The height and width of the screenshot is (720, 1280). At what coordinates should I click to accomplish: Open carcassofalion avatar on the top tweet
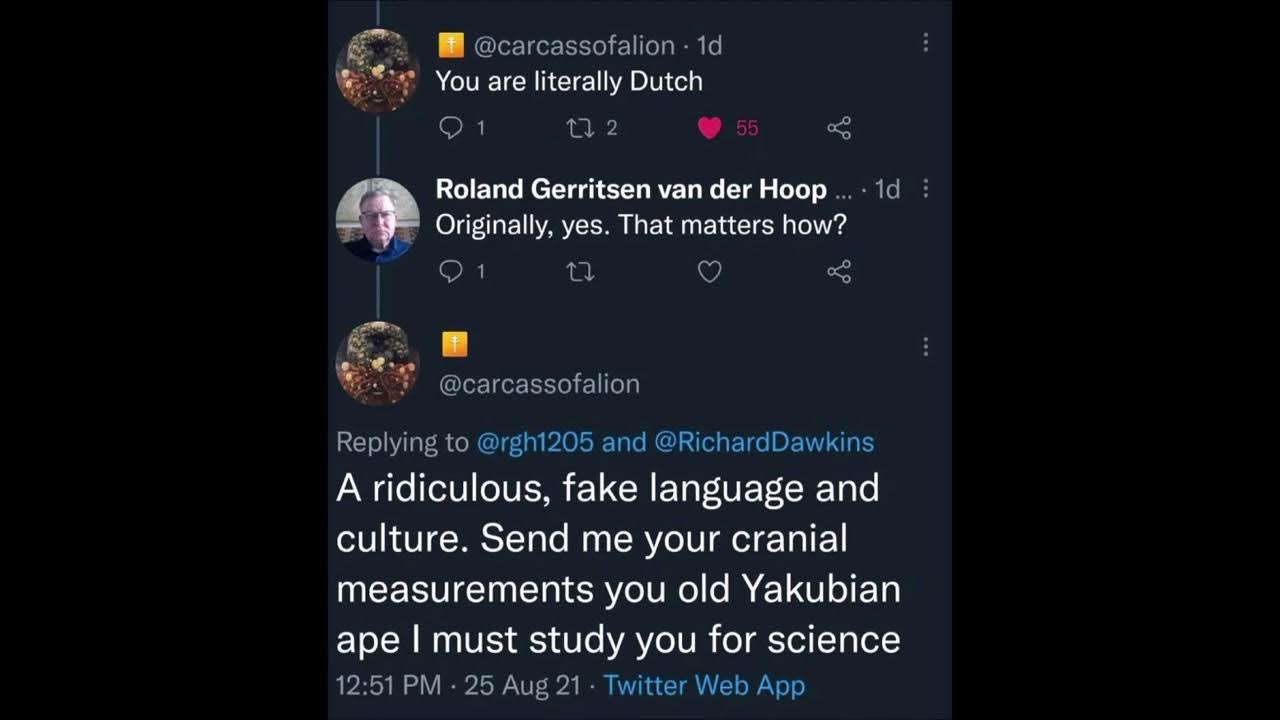tap(377, 70)
